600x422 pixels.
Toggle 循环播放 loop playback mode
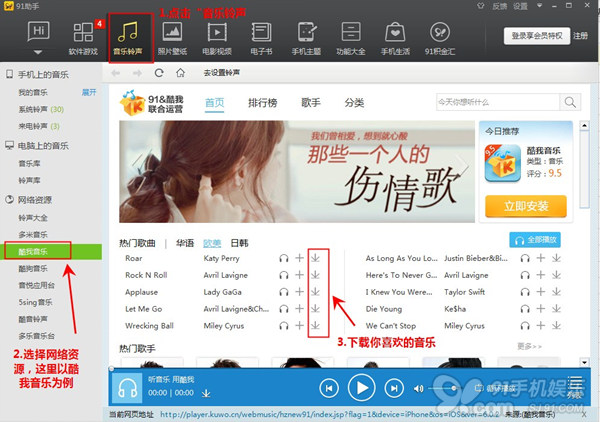pos(495,388)
